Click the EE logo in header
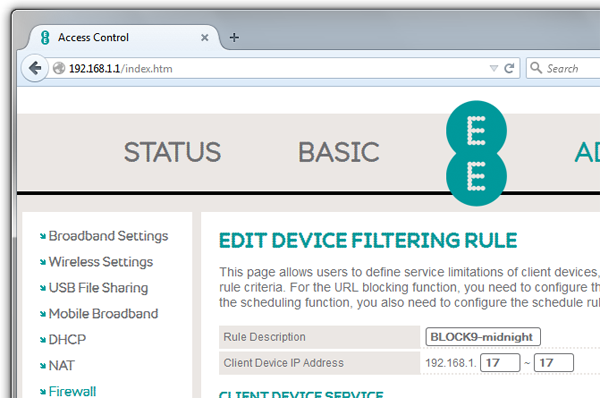The width and height of the screenshot is (600, 398). click(476, 153)
